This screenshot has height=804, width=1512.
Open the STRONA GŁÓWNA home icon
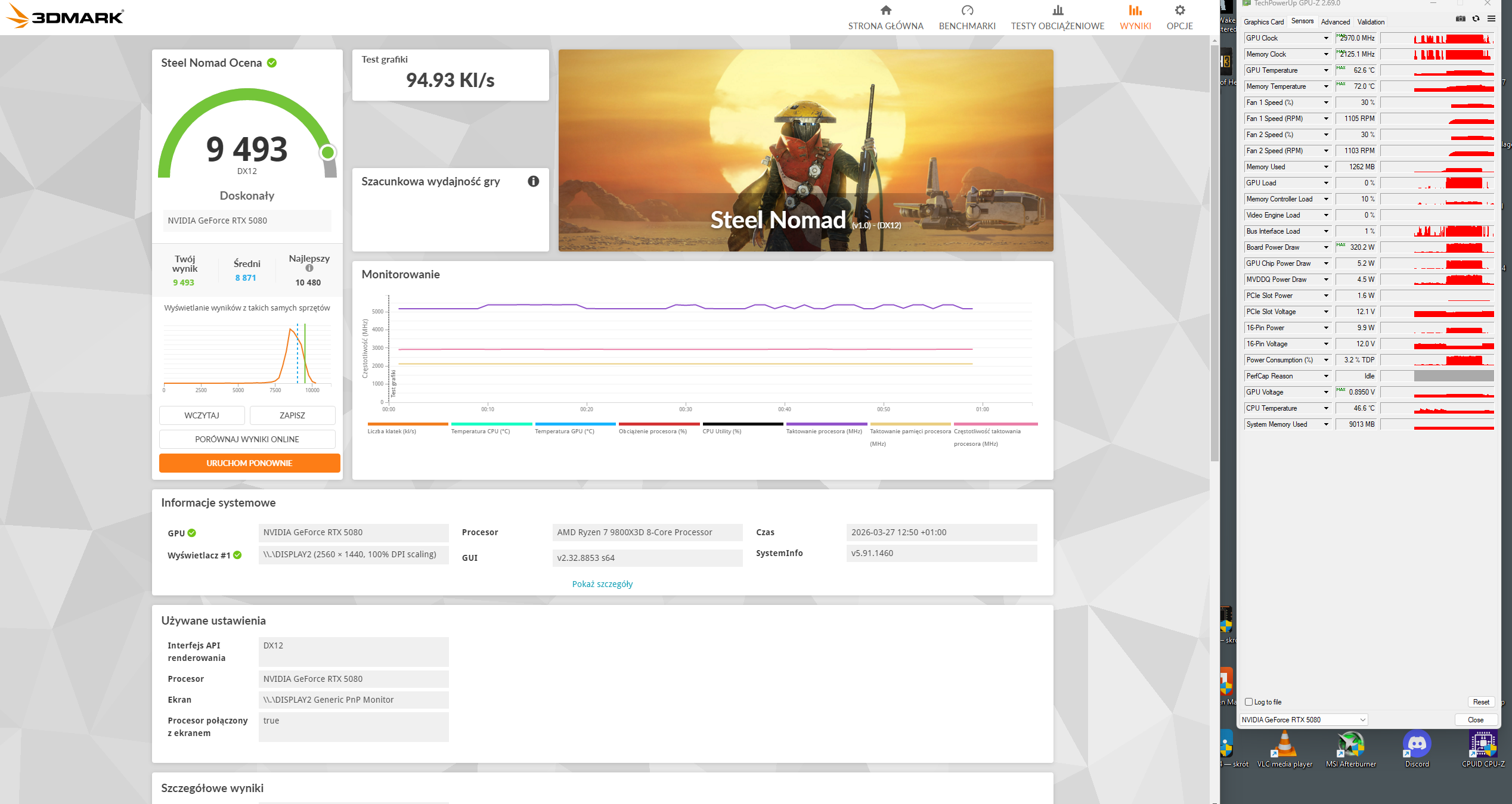click(885, 11)
